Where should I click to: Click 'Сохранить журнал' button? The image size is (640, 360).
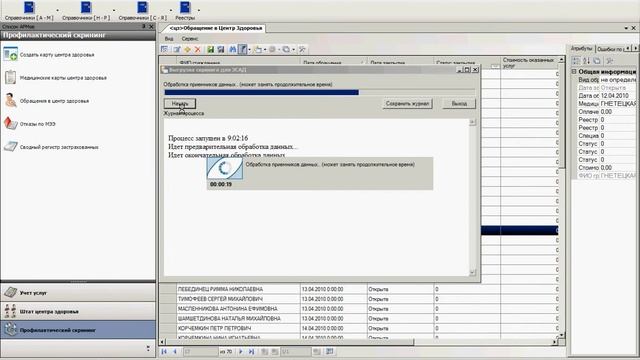click(407, 104)
